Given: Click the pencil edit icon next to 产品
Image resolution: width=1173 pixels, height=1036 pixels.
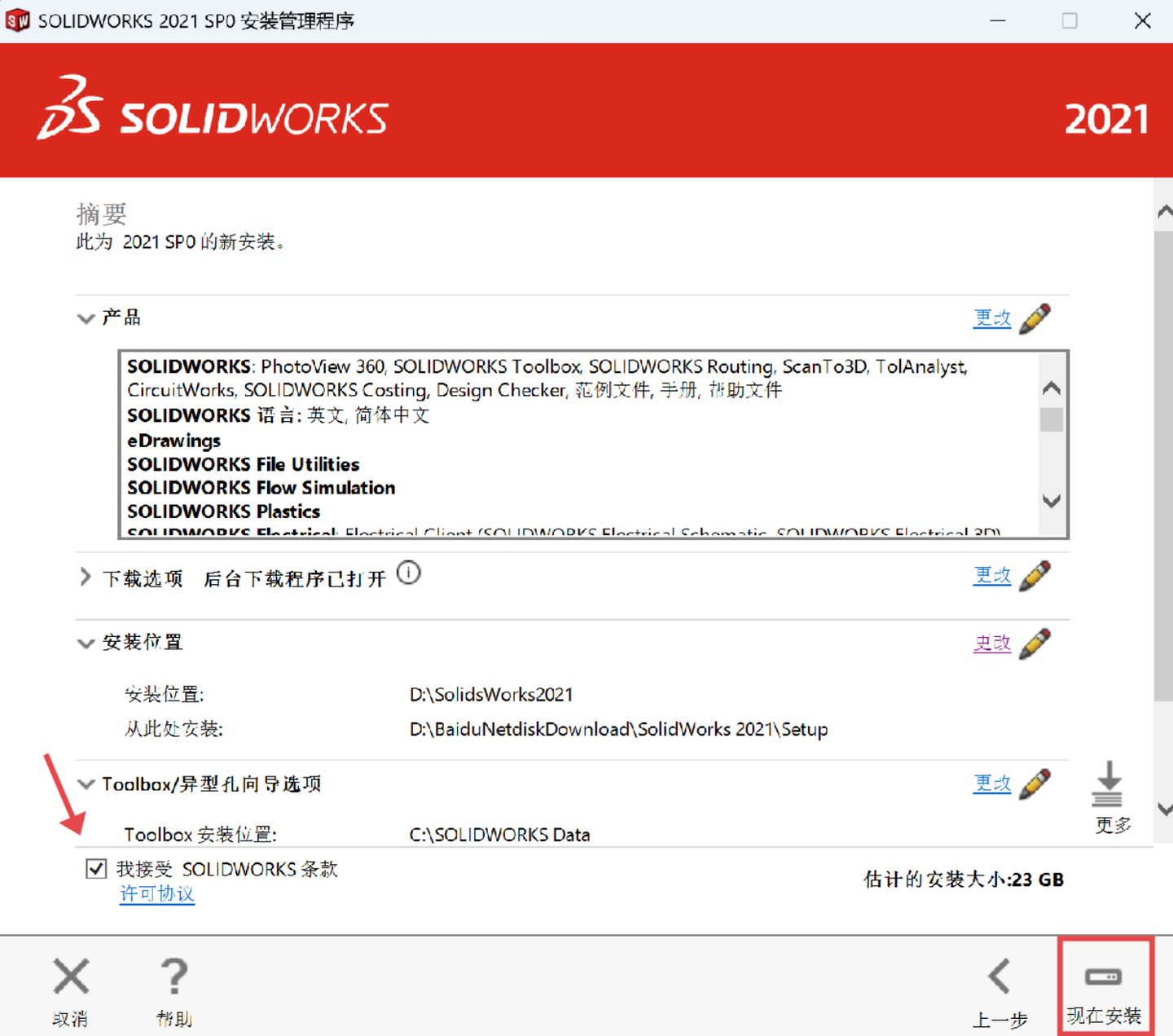Looking at the screenshot, I should [1036, 318].
